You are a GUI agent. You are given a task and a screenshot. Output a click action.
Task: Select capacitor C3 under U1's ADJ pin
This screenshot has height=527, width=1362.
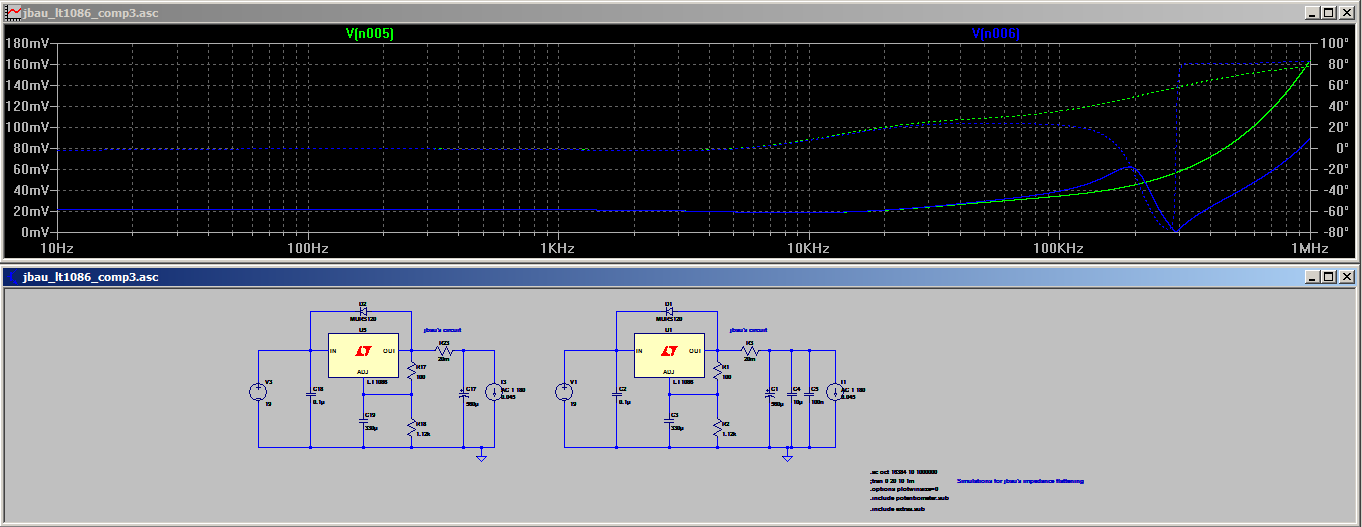click(x=669, y=420)
